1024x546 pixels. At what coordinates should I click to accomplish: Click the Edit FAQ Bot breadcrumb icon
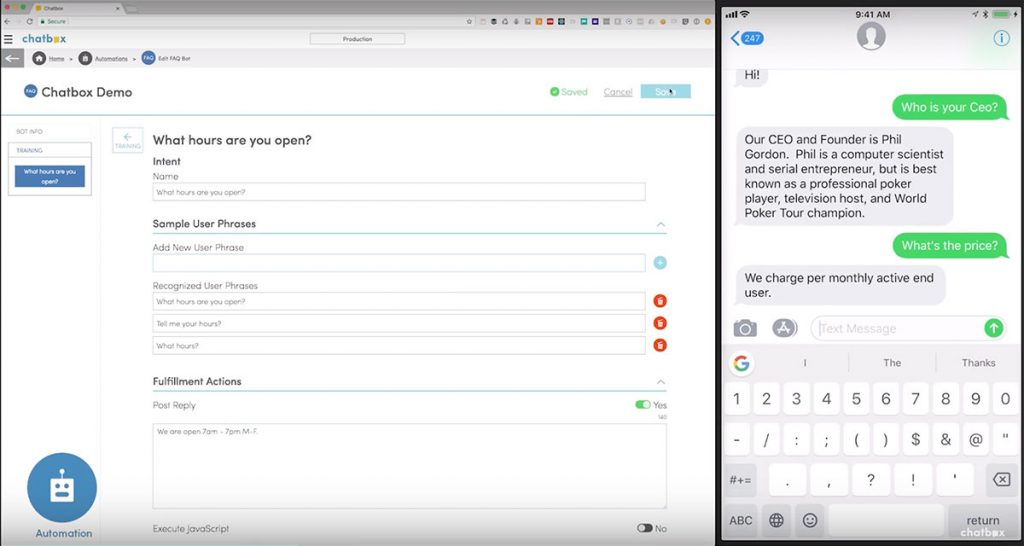point(148,58)
